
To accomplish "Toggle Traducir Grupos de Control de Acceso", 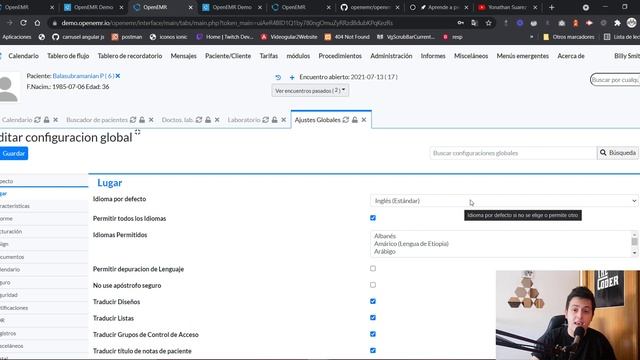I will [x=373, y=334].
